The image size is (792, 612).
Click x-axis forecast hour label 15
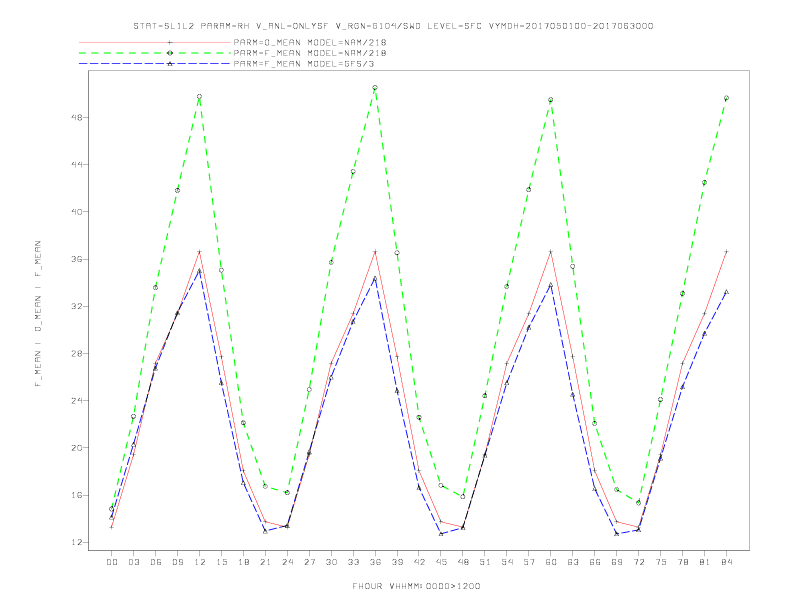coord(222,562)
